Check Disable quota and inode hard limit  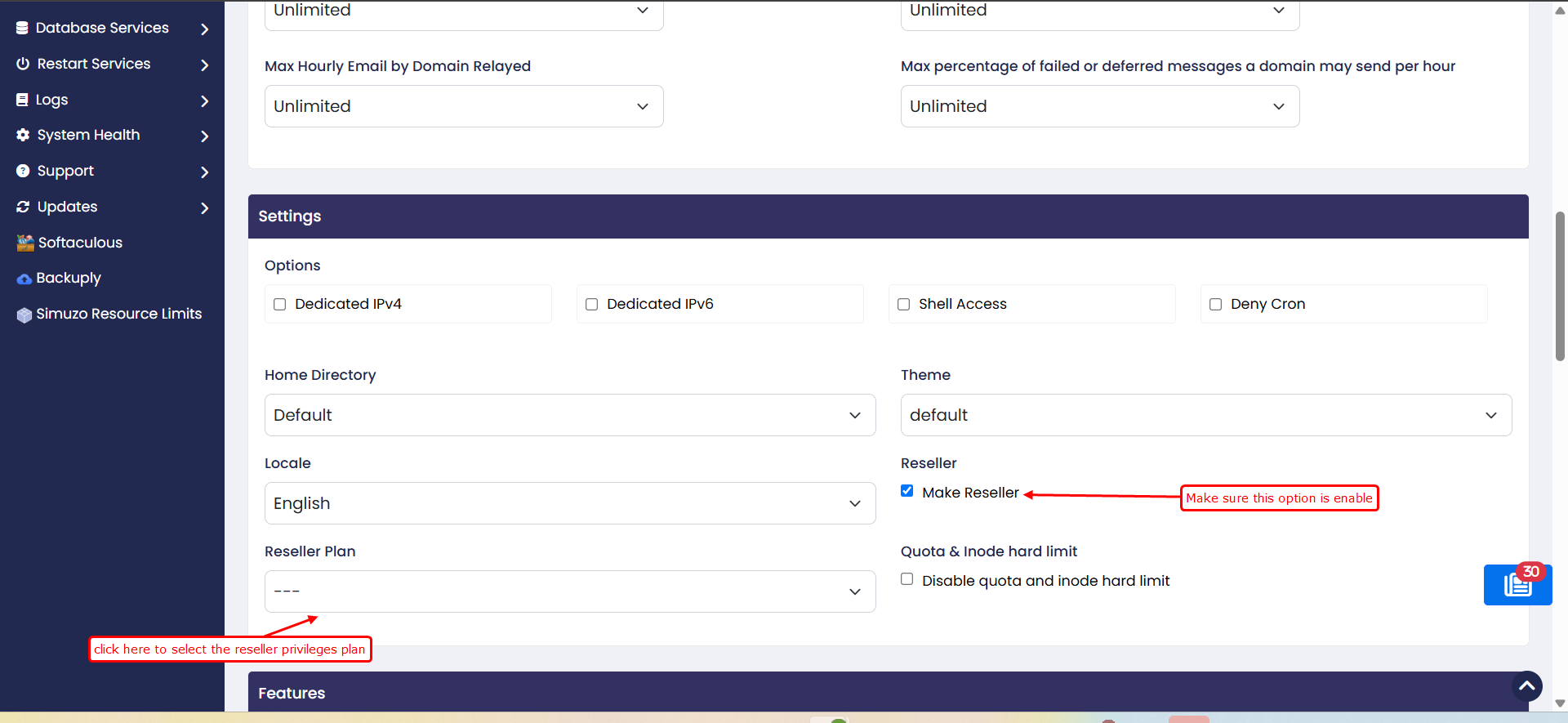click(x=906, y=579)
